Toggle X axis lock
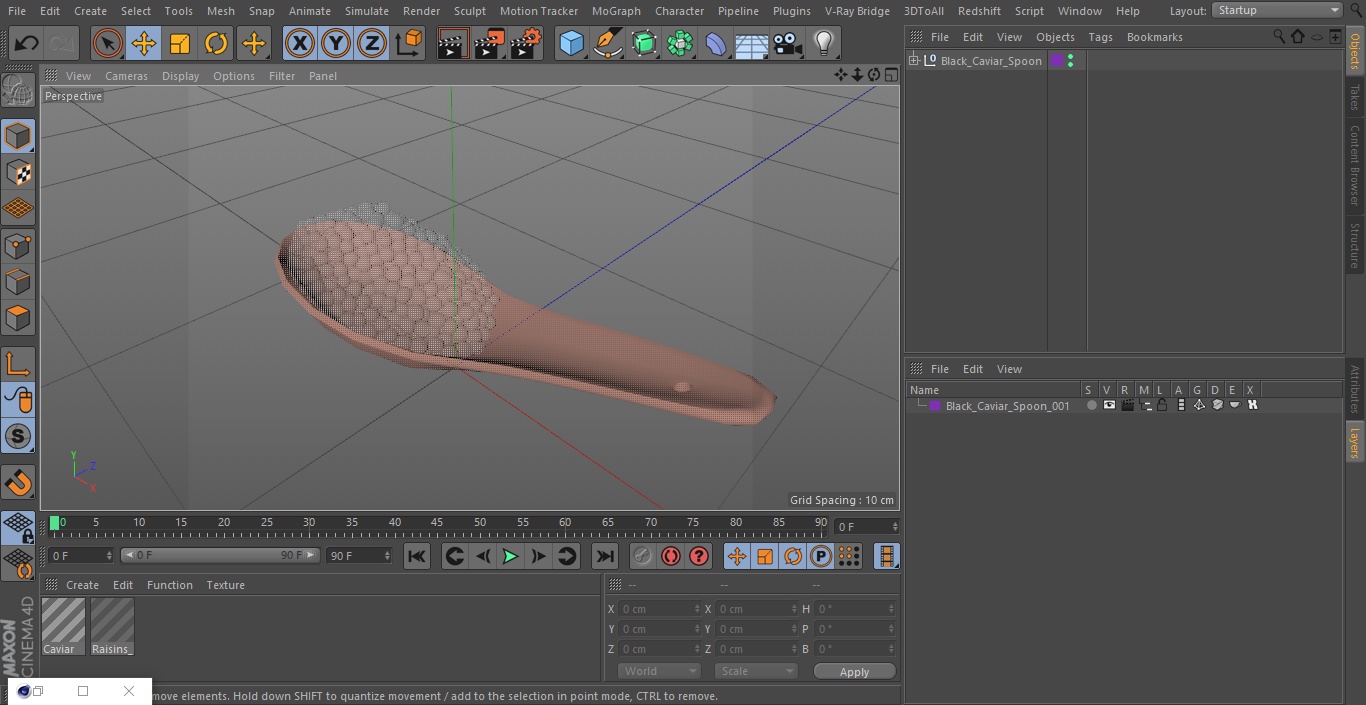 tap(300, 44)
